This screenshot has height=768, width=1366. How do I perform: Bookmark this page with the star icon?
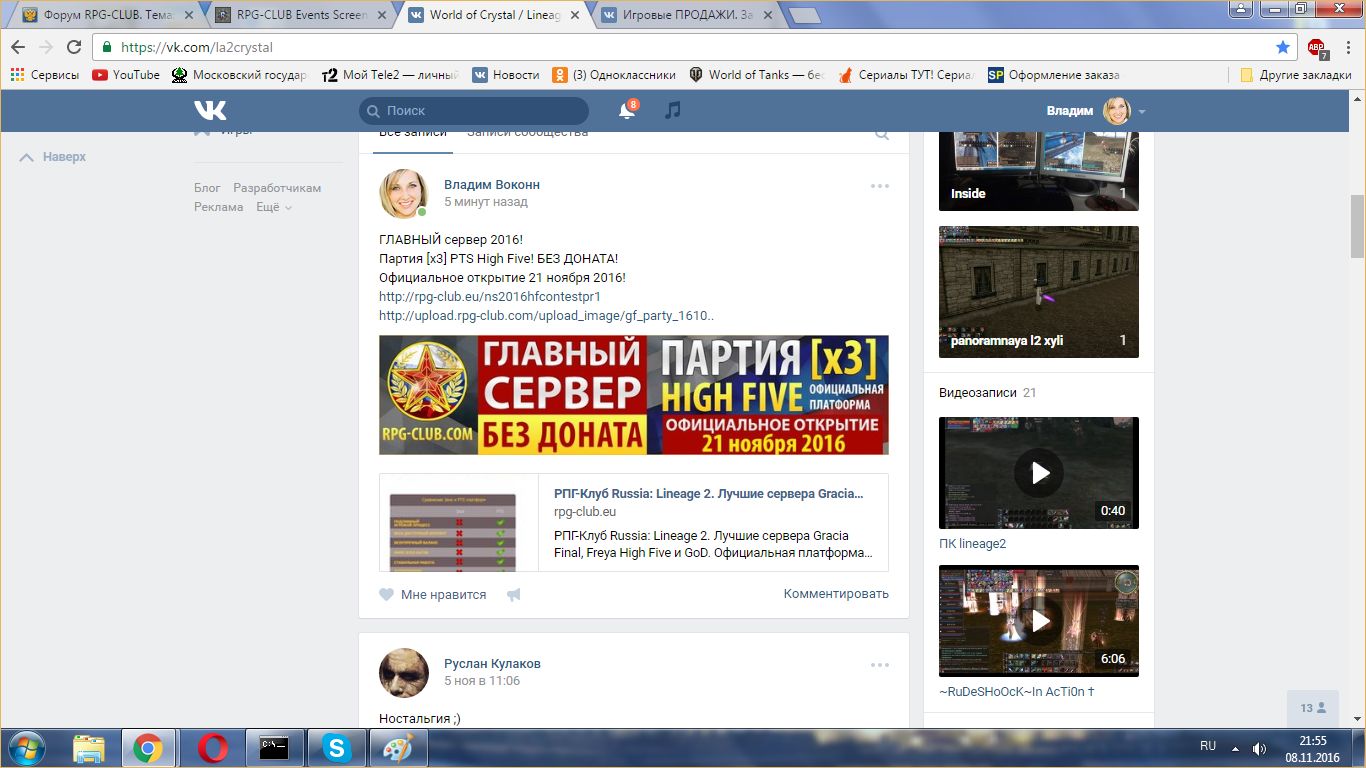coord(1283,47)
